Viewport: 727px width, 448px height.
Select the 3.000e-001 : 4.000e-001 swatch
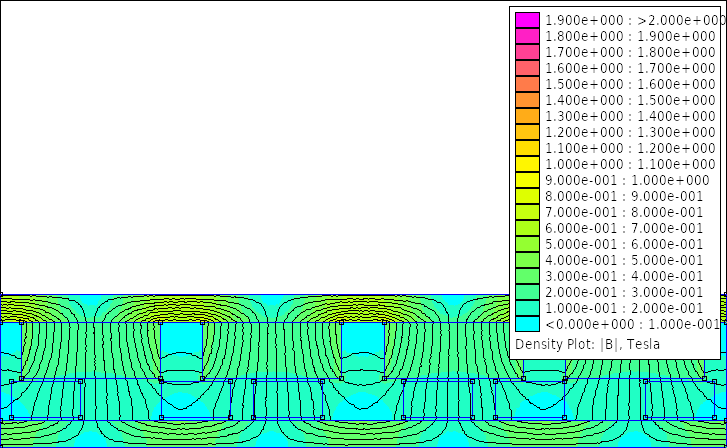click(x=527, y=276)
